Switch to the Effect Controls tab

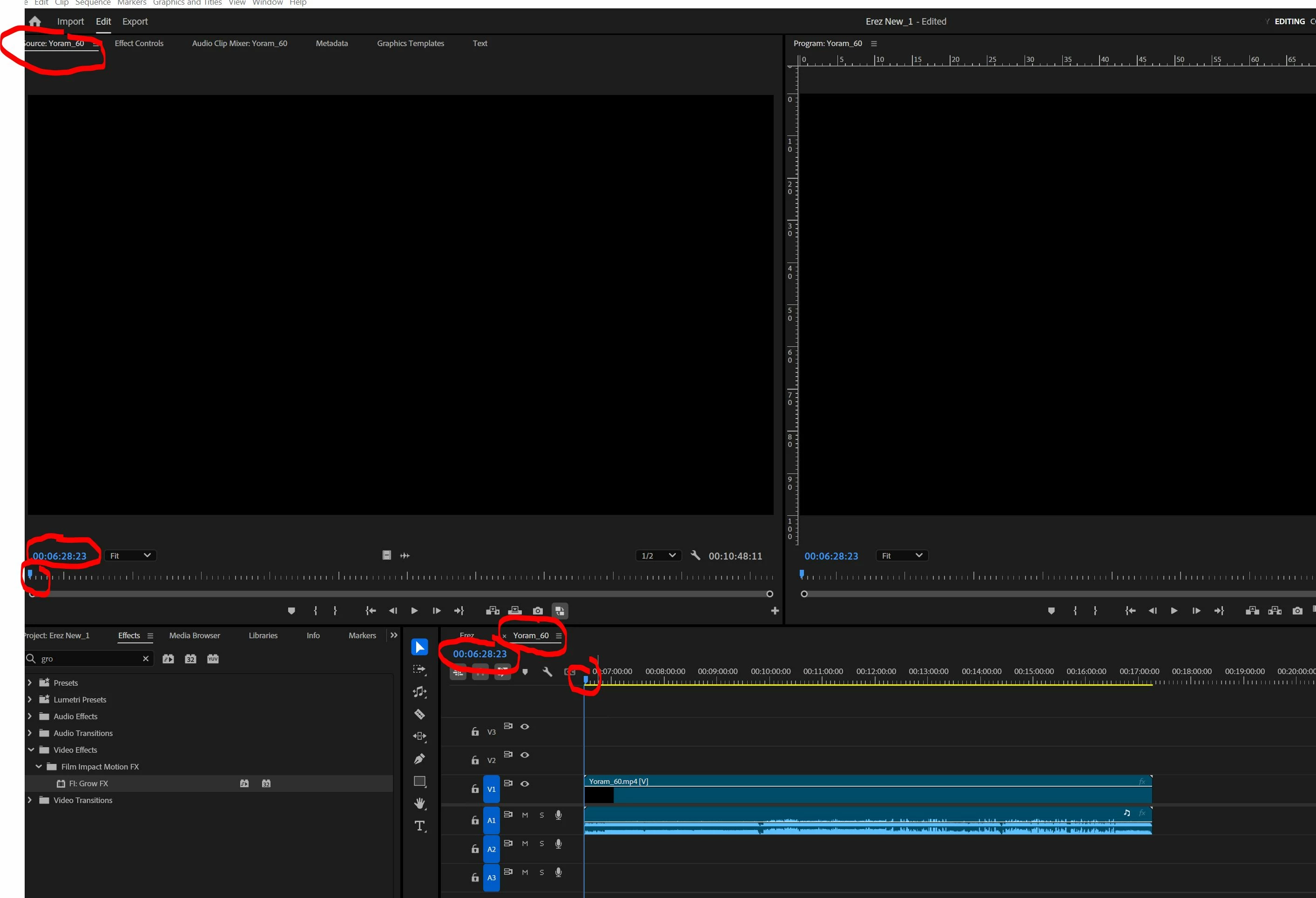pos(139,44)
